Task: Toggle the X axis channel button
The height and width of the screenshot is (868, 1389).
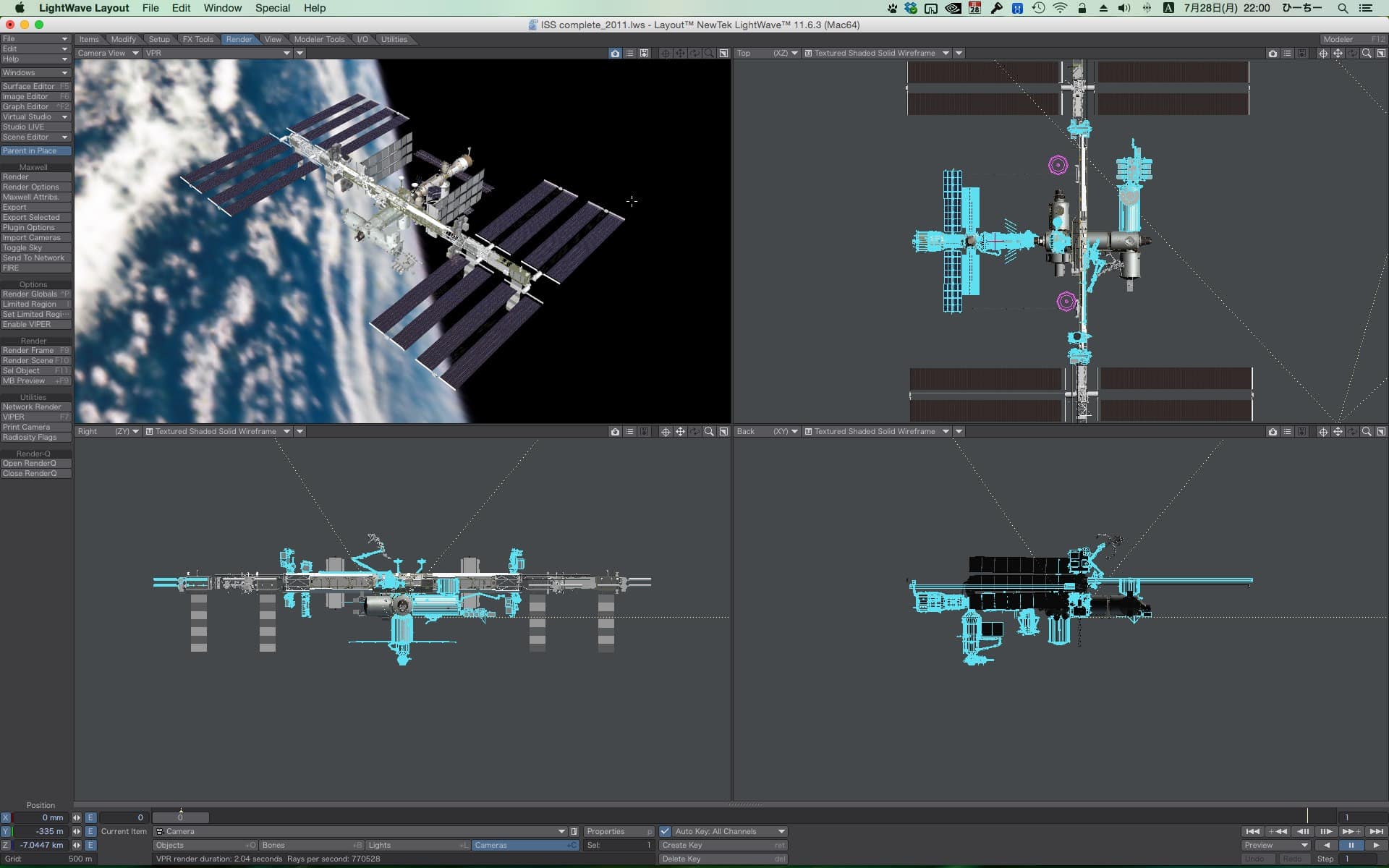Action: 6,817
